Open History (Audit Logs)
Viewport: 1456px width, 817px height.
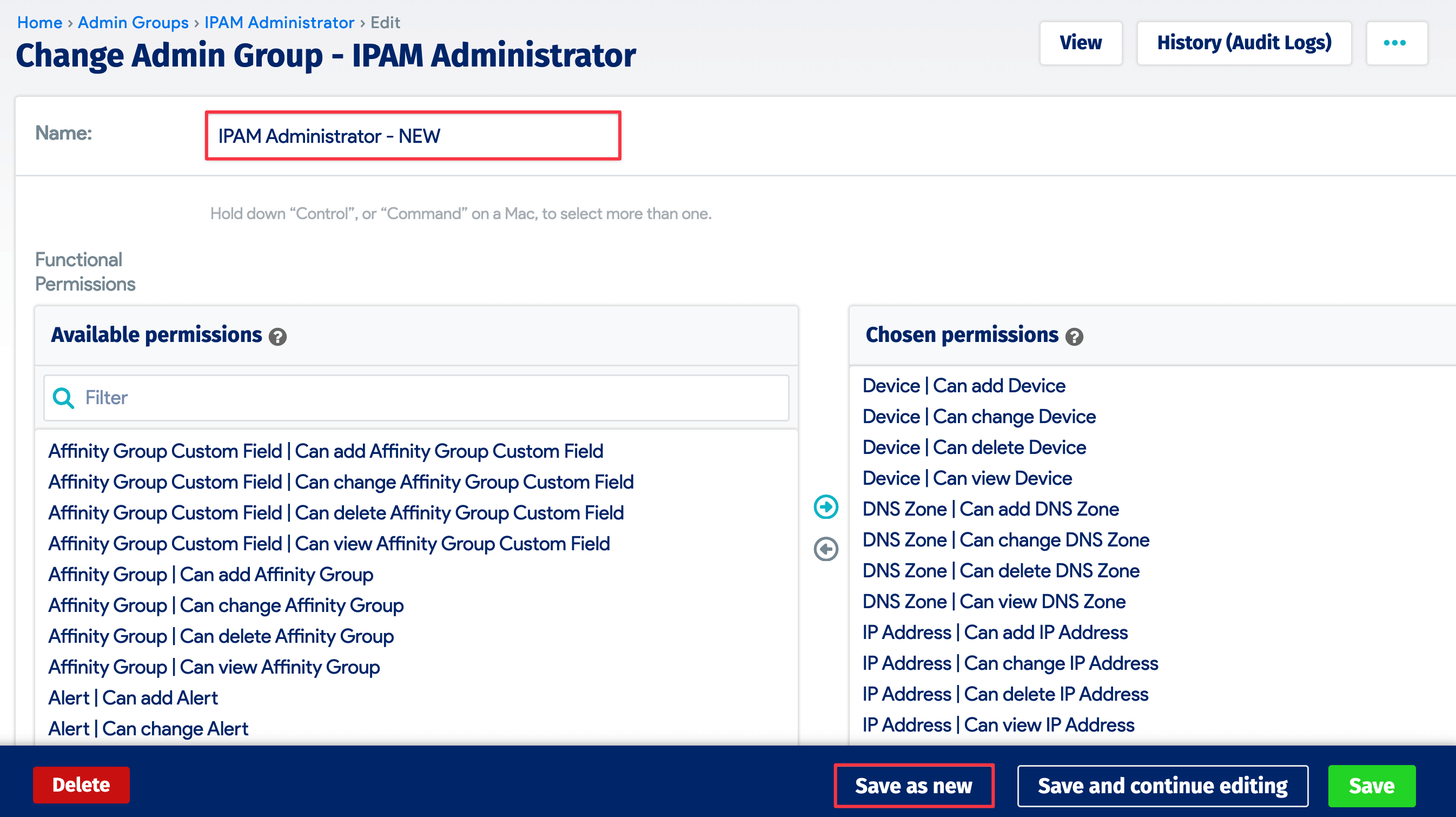click(1243, 42)
